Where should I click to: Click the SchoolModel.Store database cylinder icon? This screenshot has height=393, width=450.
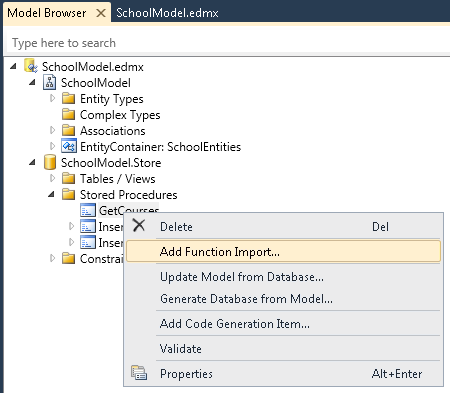coord(50,162)
